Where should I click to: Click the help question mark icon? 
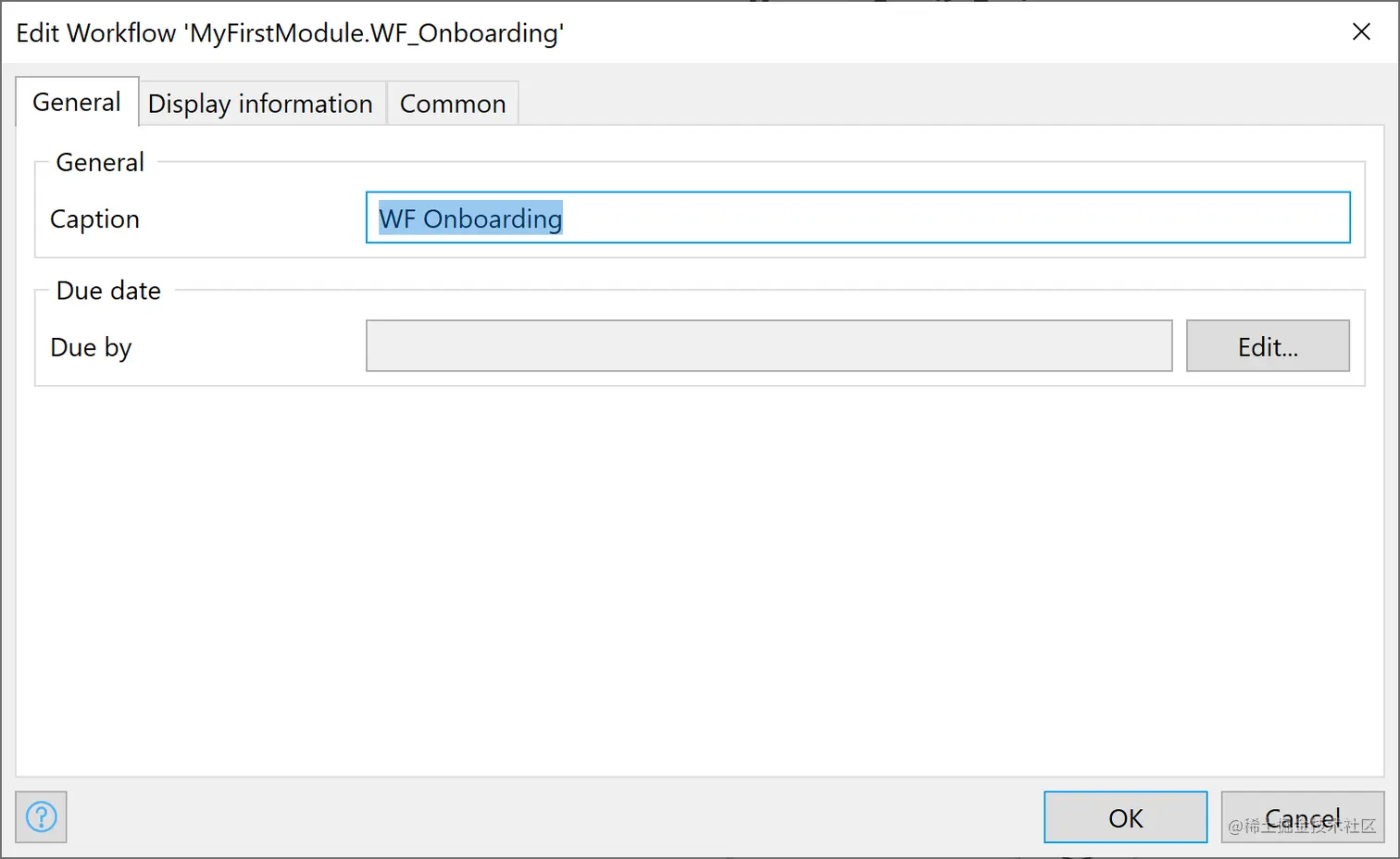[x=42, y=817]
